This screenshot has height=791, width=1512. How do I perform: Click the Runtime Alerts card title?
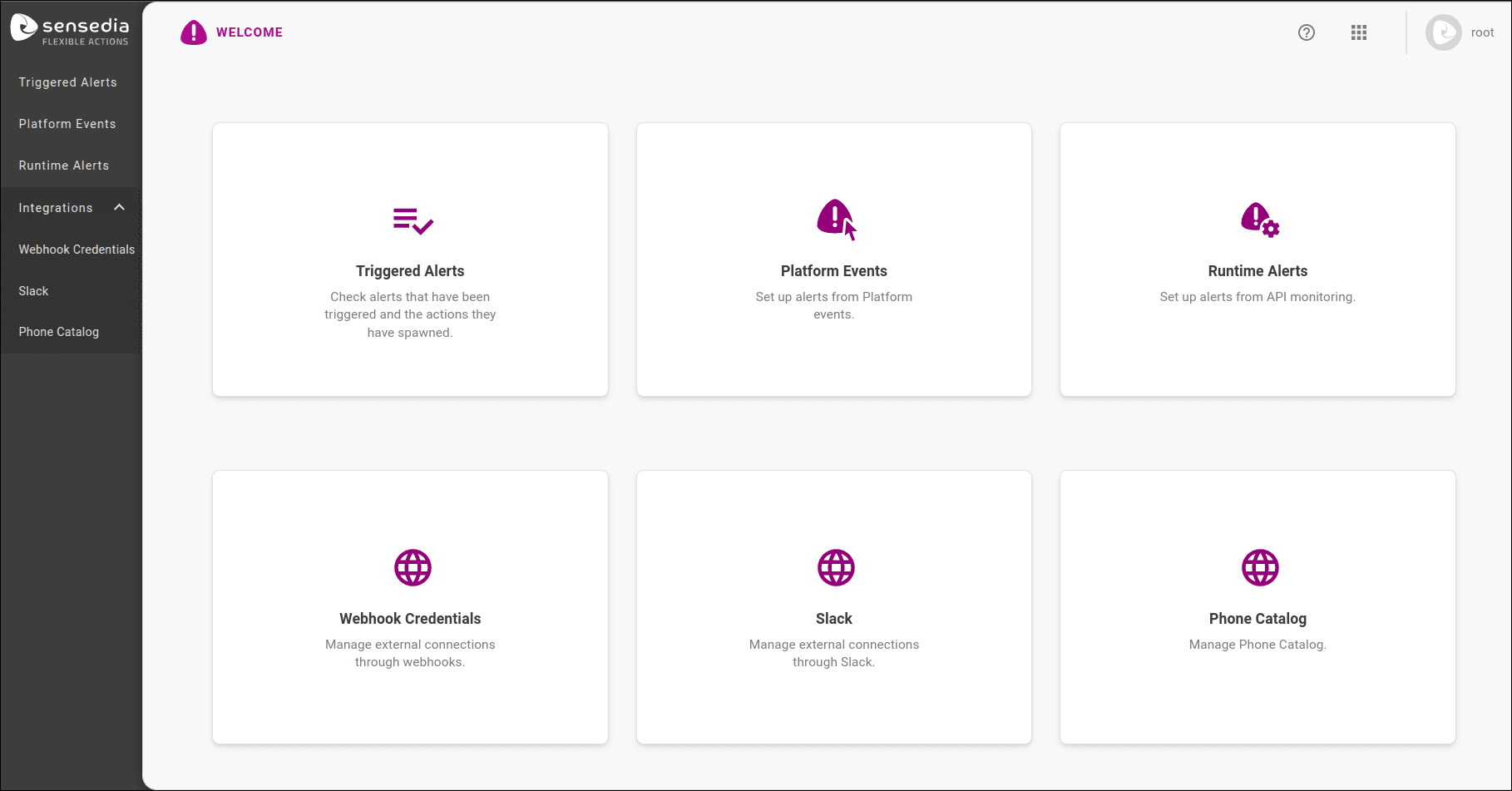1257,271
